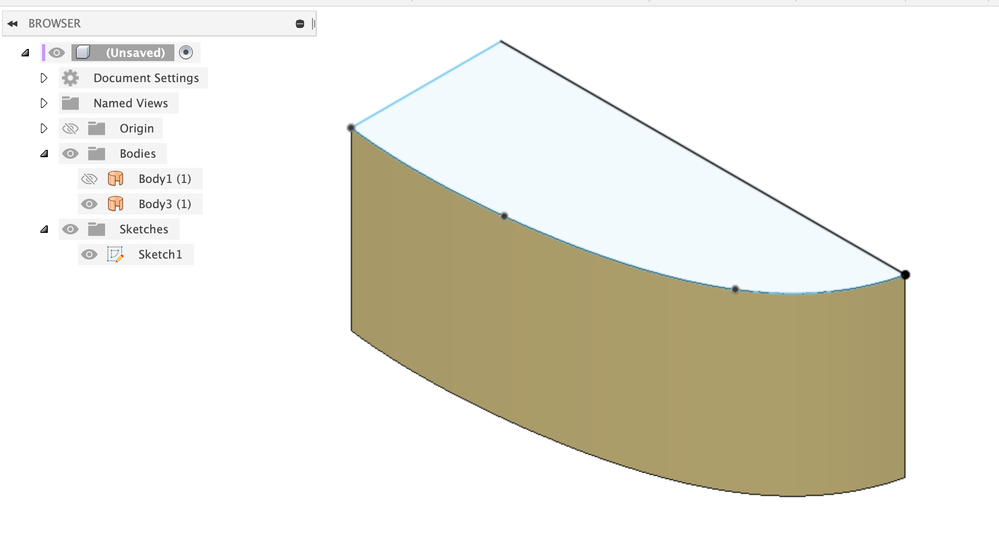Click the Body1 (1) body icon
The width and height of the screenshot is (999, 535).
(x=115, y=178)
